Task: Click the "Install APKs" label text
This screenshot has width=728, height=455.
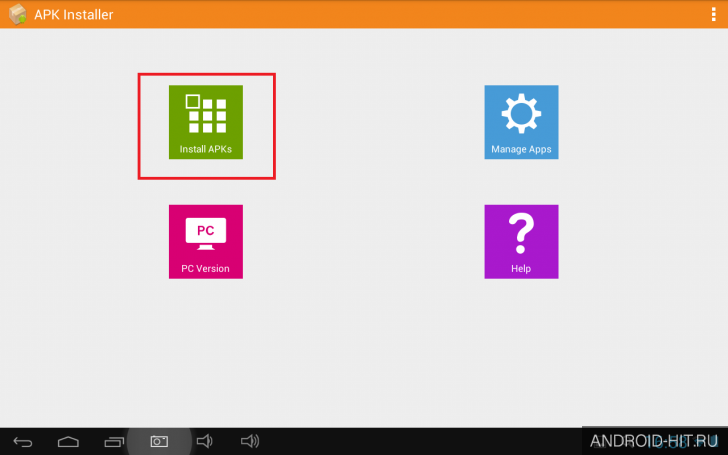Action: pos(206,149)
